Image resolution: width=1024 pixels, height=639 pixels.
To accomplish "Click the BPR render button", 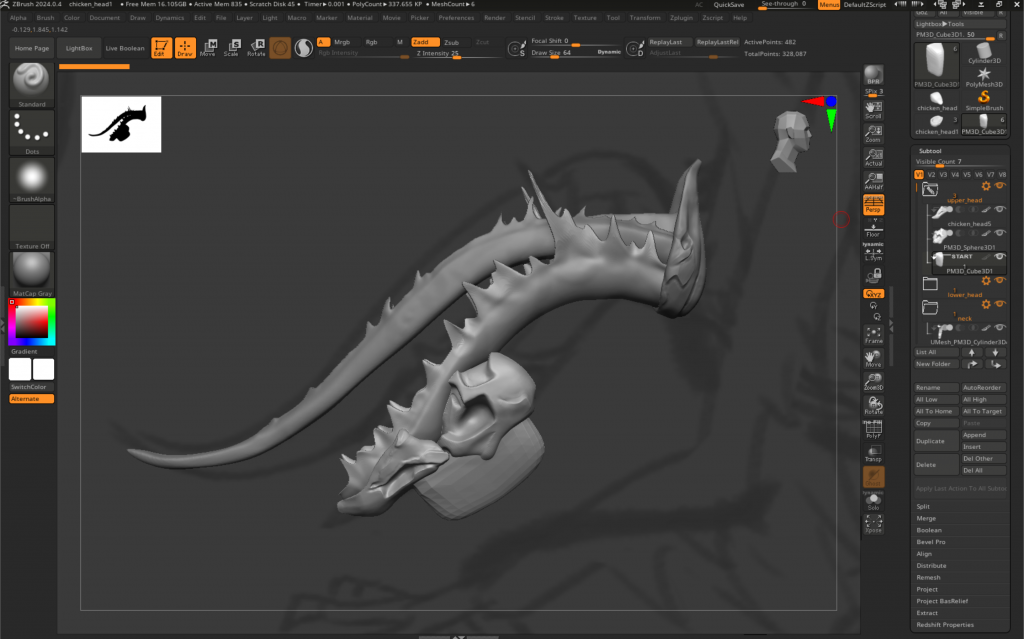I will 873,75.
